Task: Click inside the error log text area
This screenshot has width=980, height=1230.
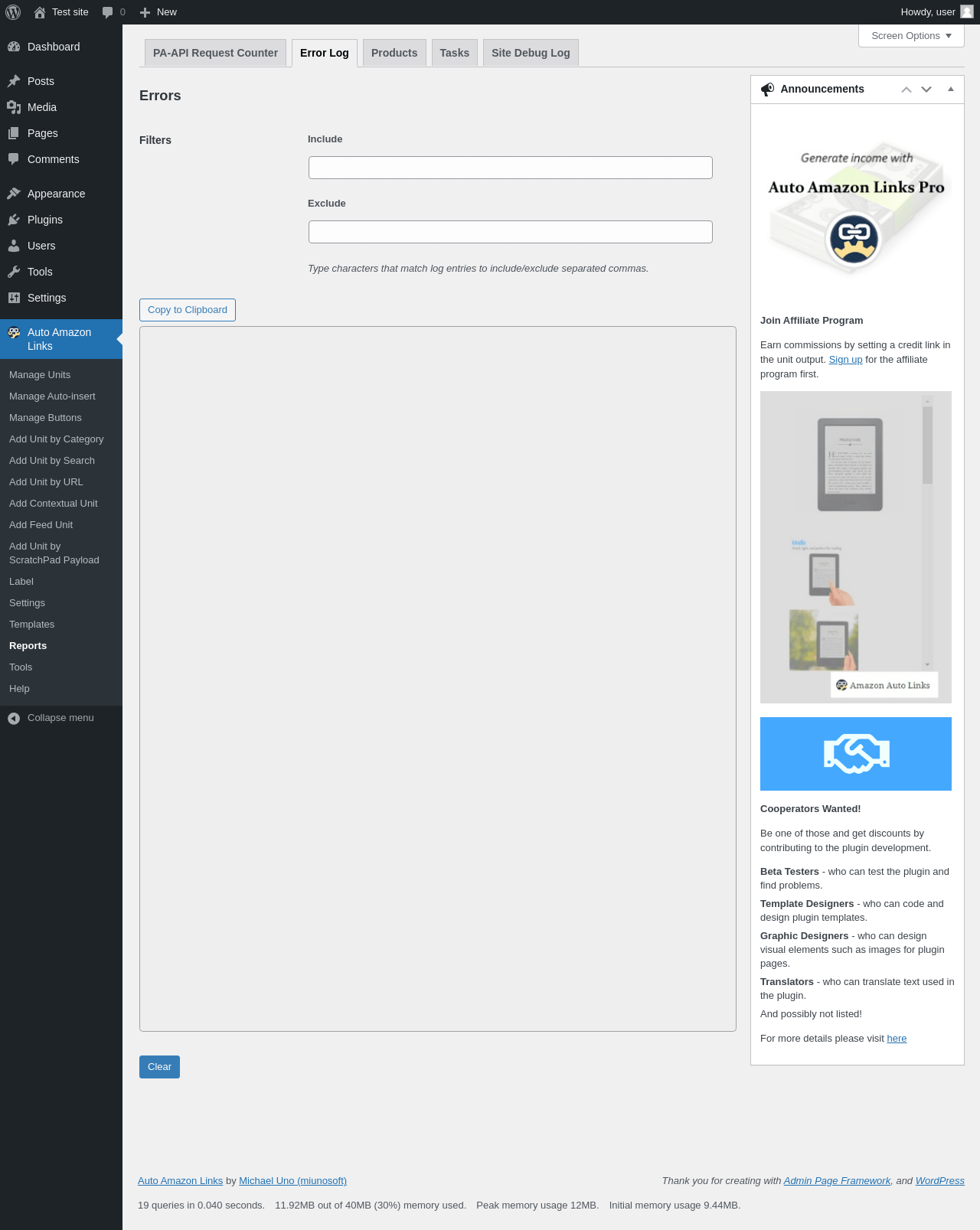Action: (438, 679)
